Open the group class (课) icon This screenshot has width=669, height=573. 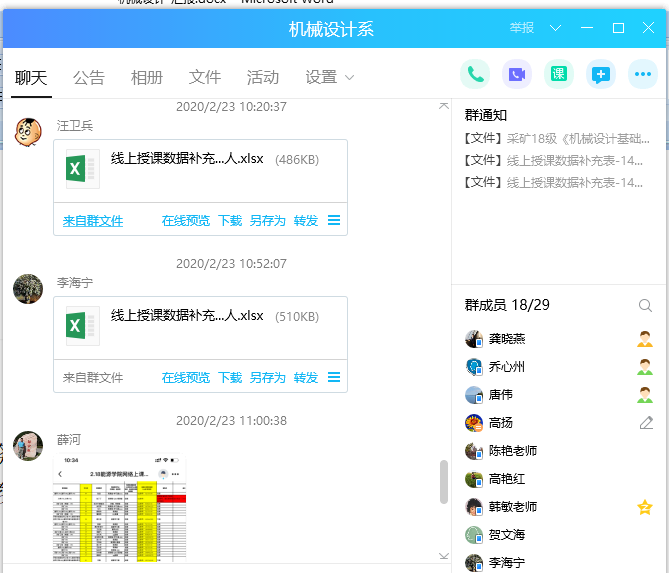559,74
